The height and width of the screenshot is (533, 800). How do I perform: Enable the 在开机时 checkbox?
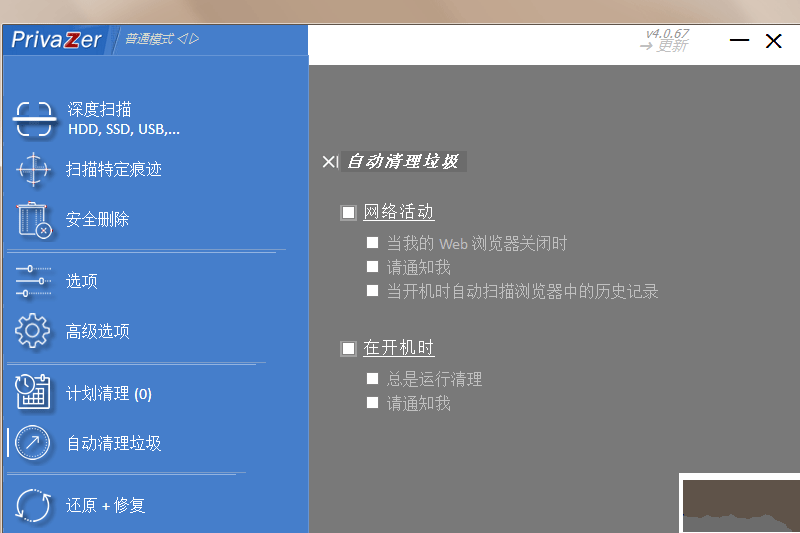click(348, 348)
